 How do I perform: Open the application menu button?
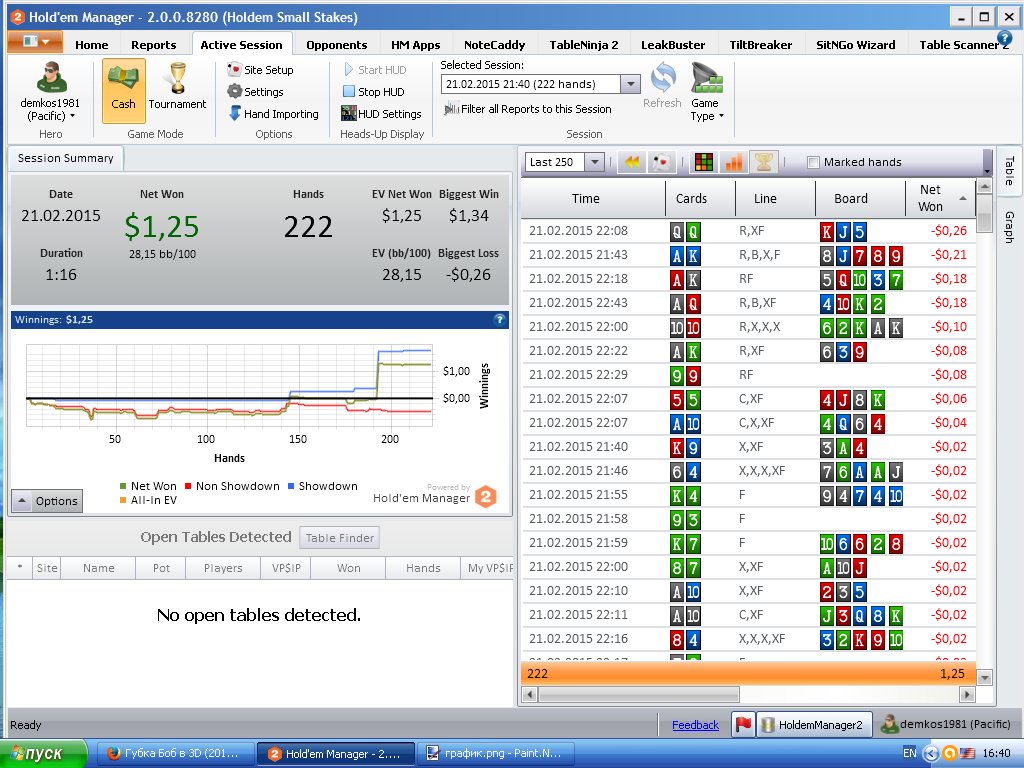(x=35, y=42)
